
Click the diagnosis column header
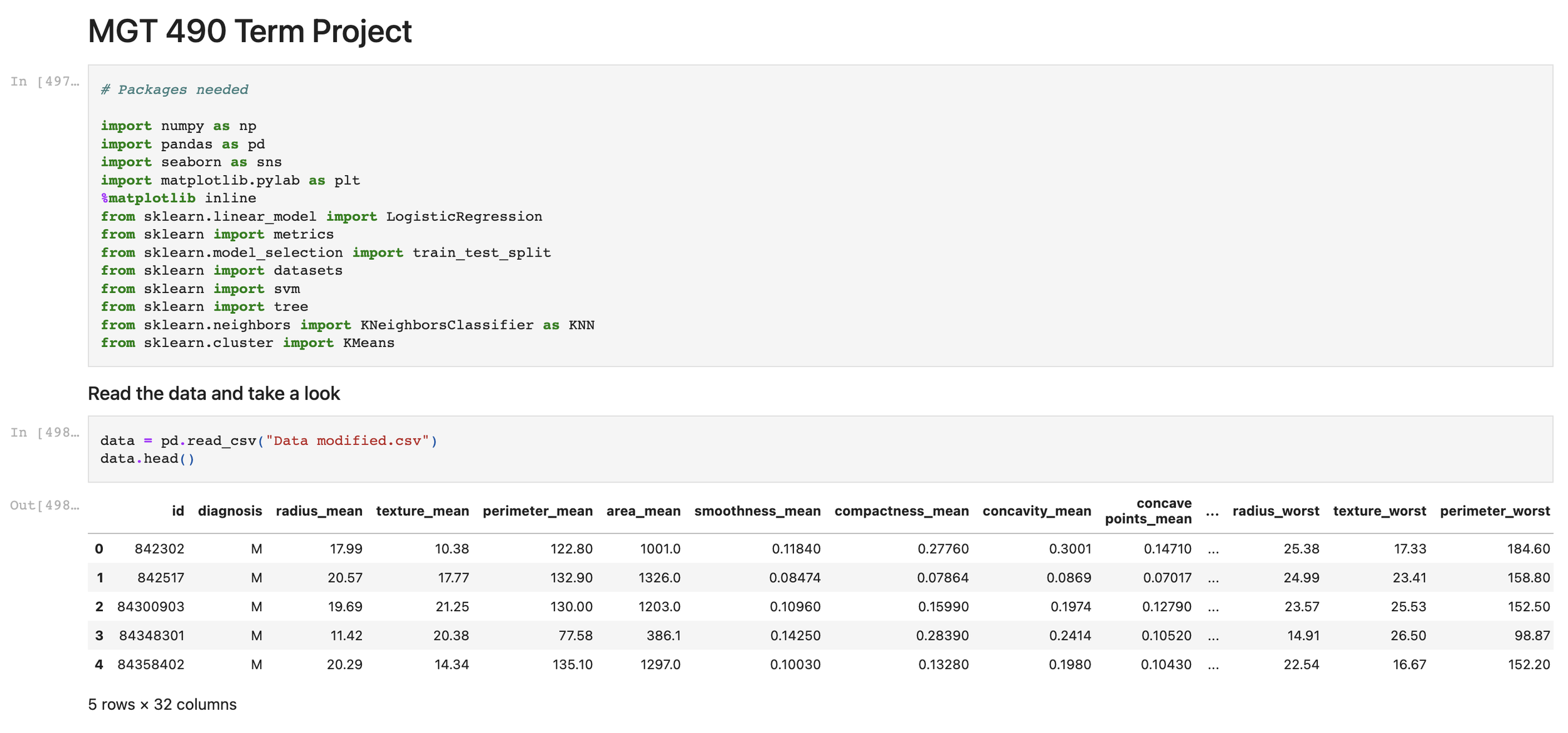pyautogui.click(x=230, y=511)
